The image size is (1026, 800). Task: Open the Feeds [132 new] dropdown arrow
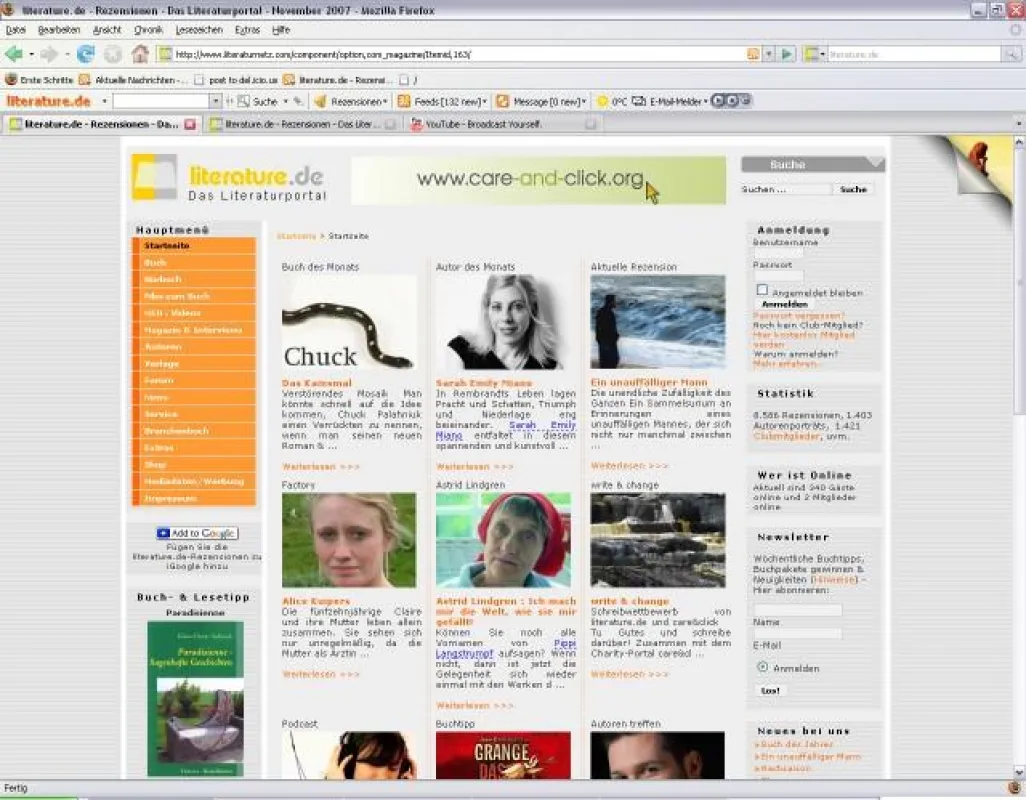(x=484, y=101)
